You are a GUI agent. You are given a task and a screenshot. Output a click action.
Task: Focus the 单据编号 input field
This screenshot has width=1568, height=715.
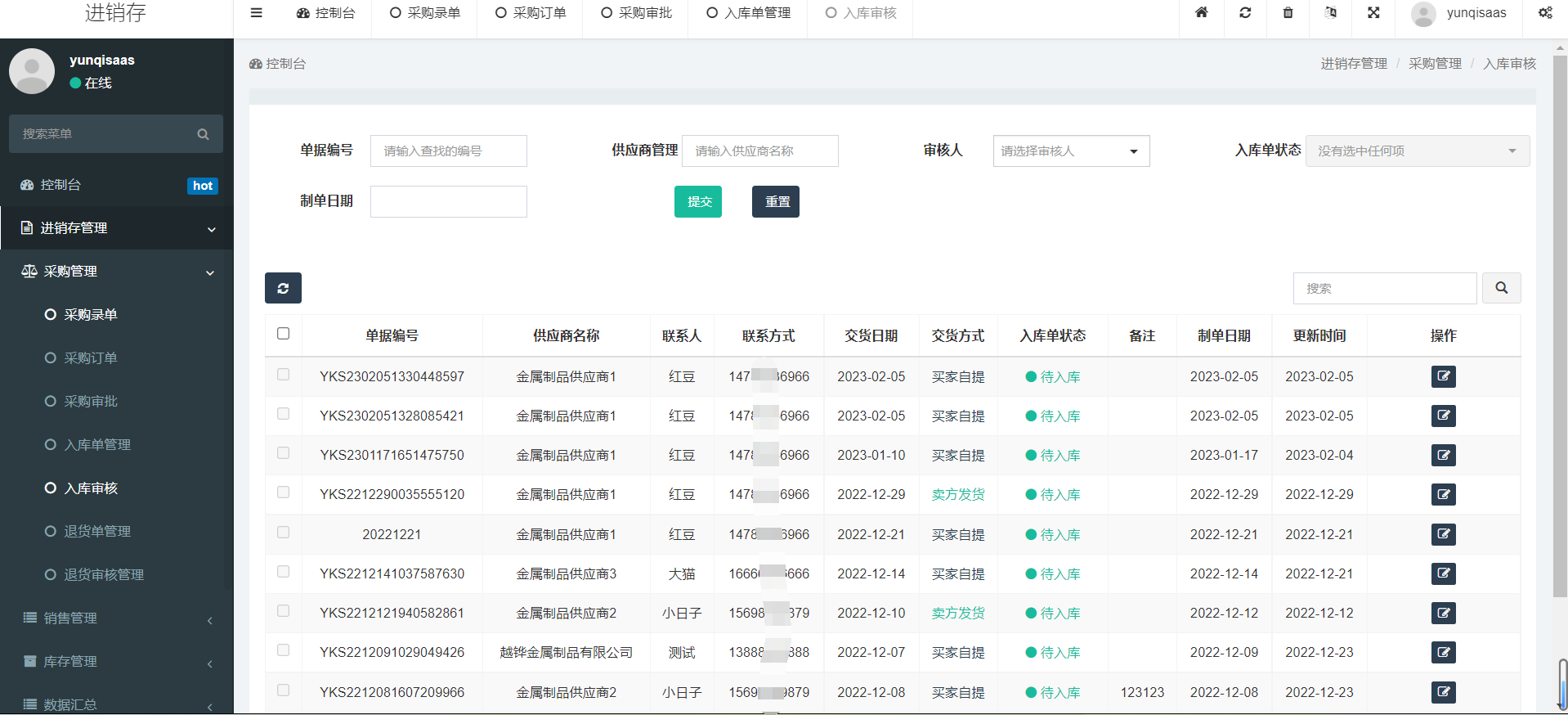click(x=449, y=151)
